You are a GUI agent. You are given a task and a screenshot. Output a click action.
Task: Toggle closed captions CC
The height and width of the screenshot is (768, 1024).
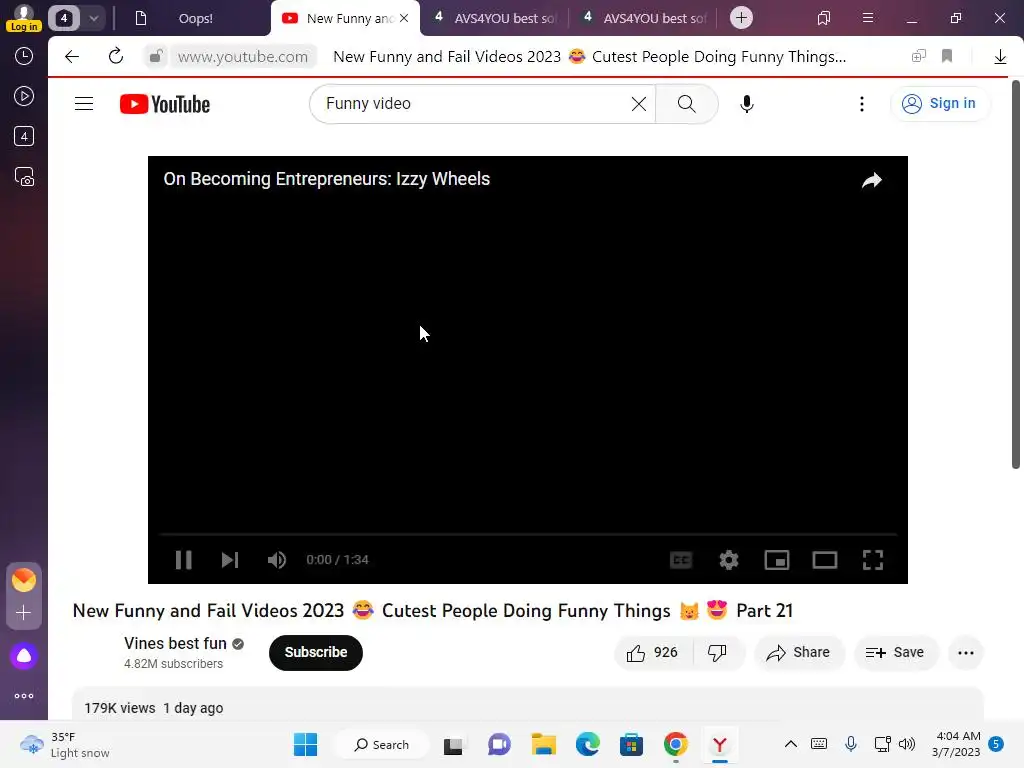pos(681,560)
